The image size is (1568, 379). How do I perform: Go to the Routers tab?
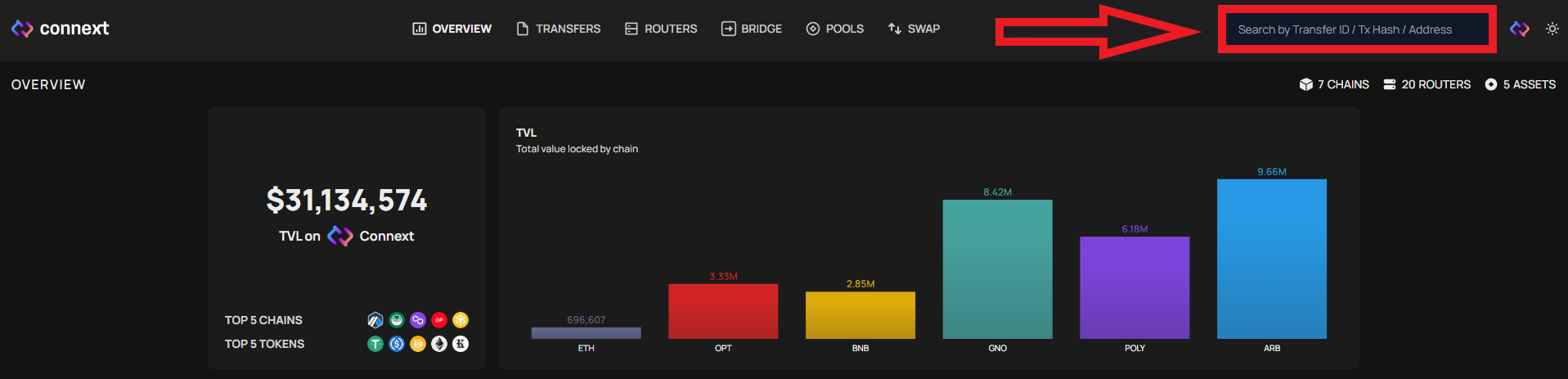[661, 29]
